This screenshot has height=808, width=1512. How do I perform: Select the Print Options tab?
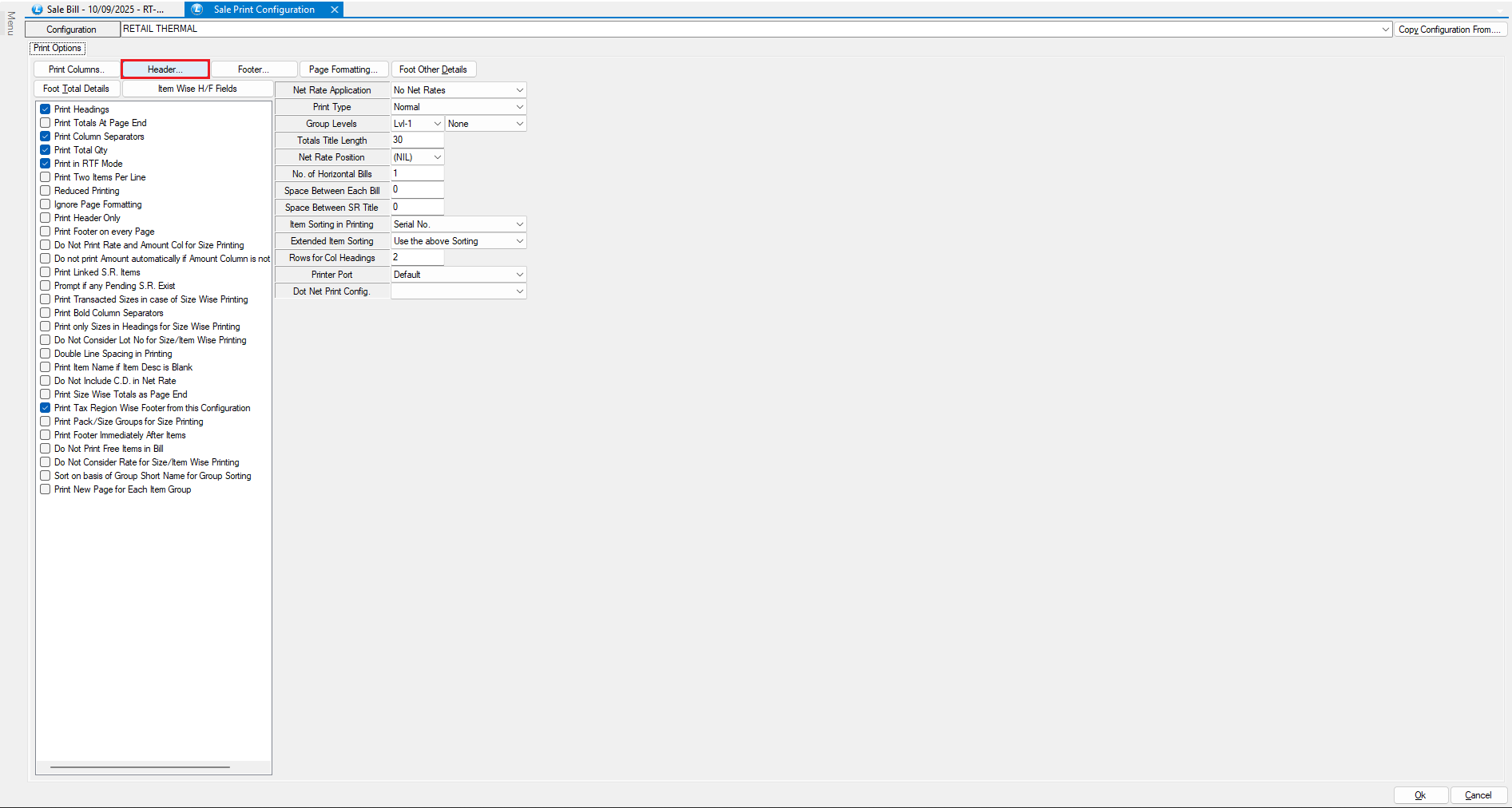(x=58, y=48)
